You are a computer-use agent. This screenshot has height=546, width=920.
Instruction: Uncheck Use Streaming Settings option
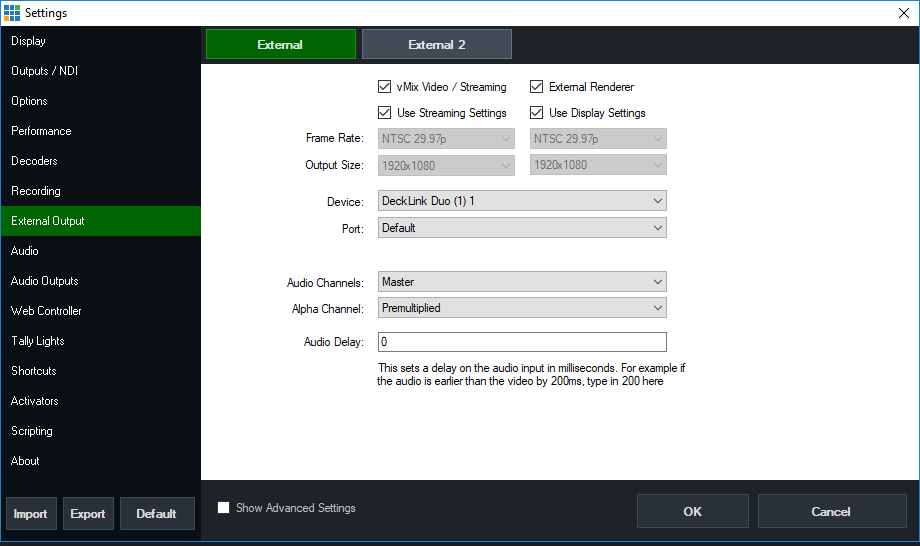point(385,113)
